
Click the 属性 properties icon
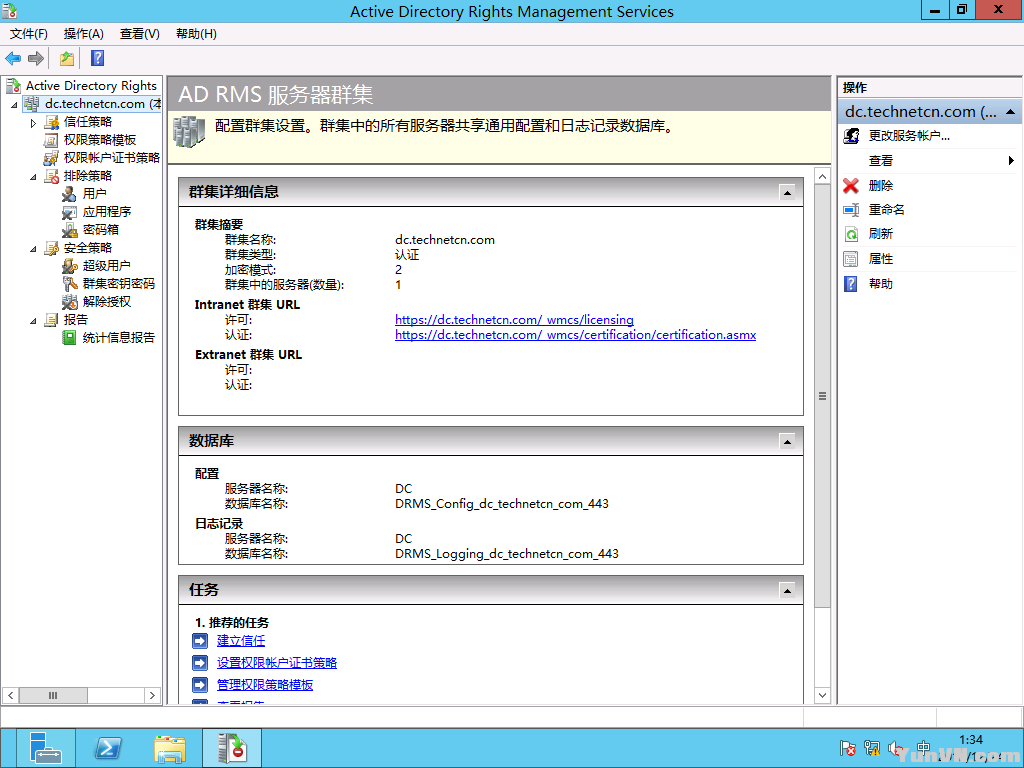coord(851,259)
